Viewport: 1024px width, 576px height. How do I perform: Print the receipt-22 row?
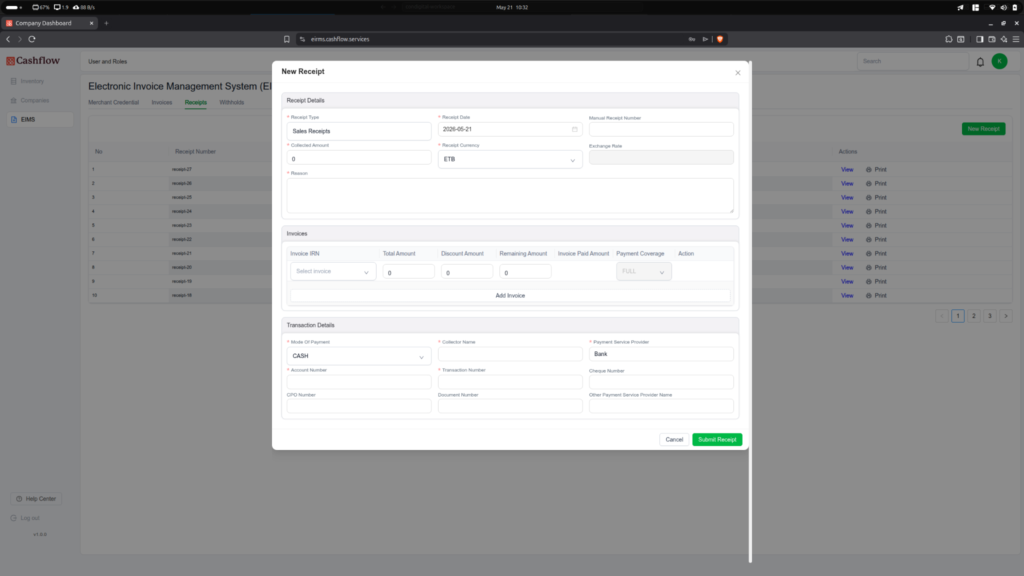(876, 240)
